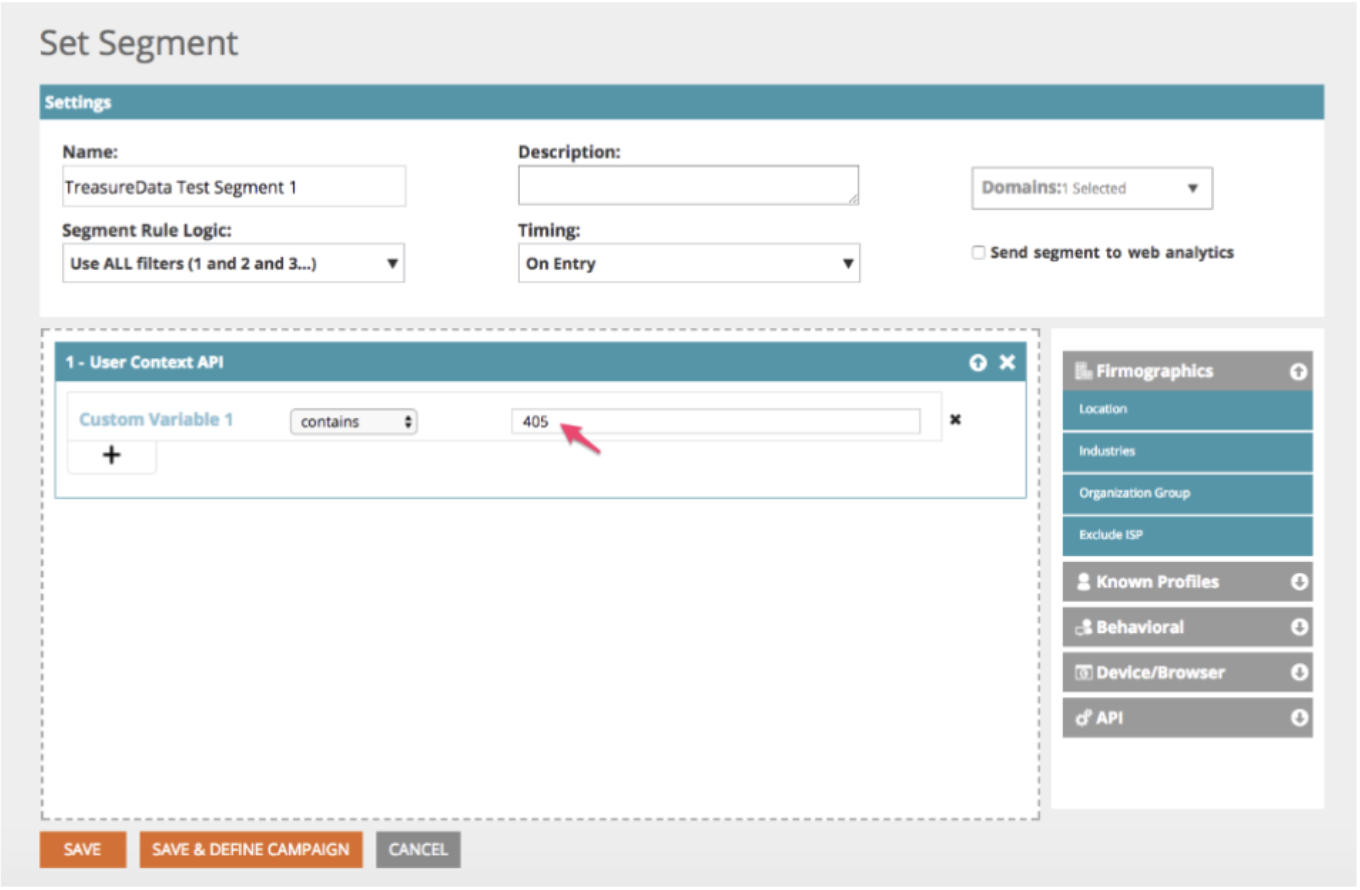Expand the Device/Browser section arrow
Screen dimensions: 1360x890
tap(1299, 673)
